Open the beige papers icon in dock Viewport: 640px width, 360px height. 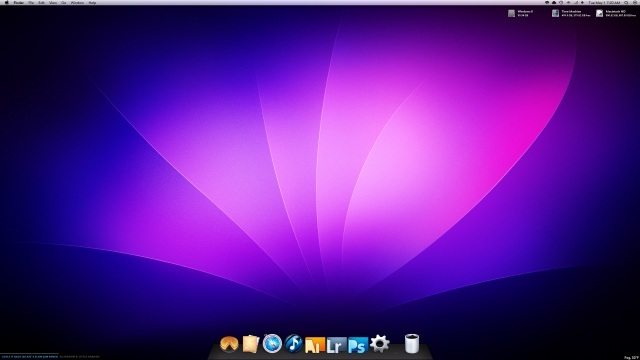251,344
